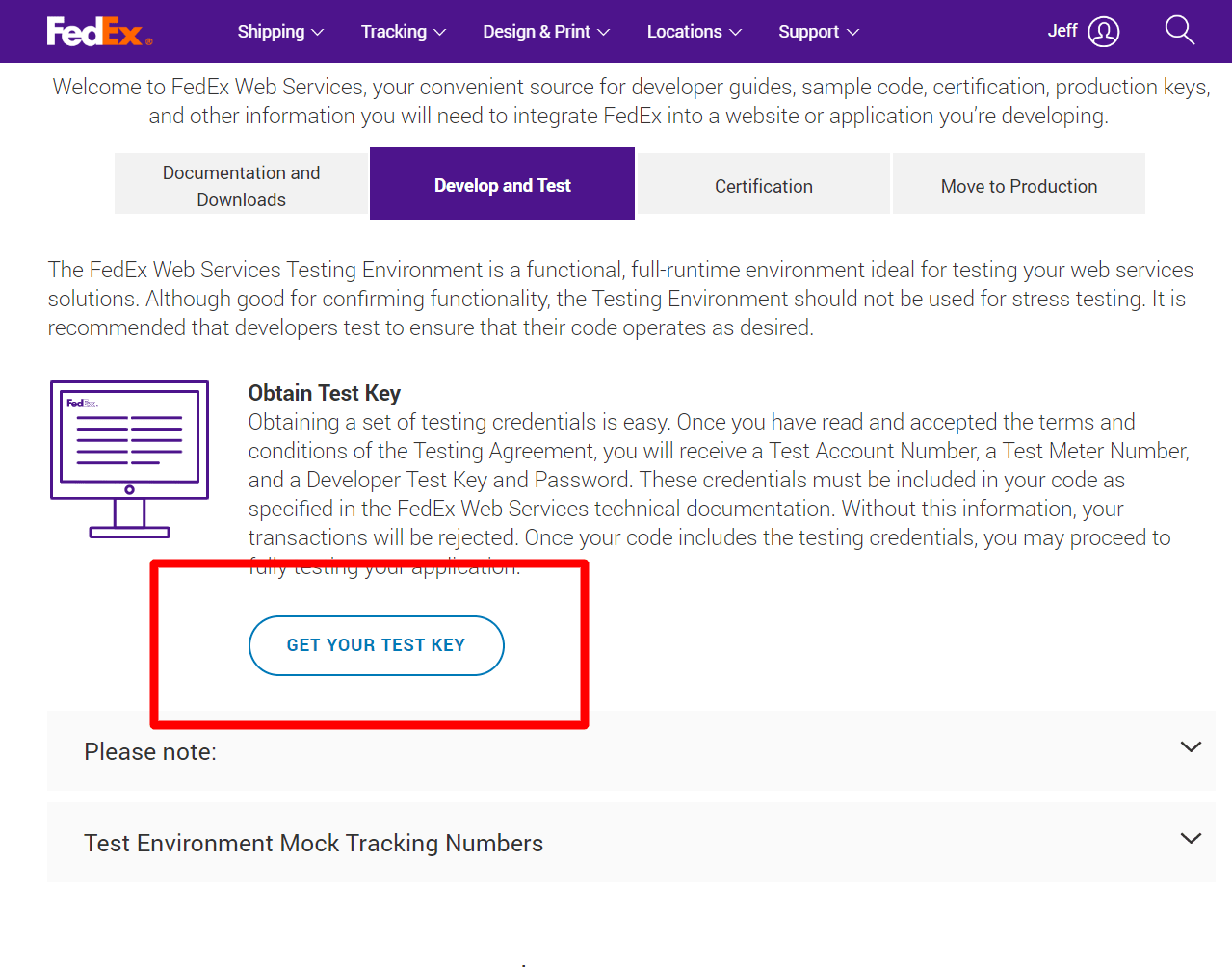Open the Support menu item

point(808,32)
